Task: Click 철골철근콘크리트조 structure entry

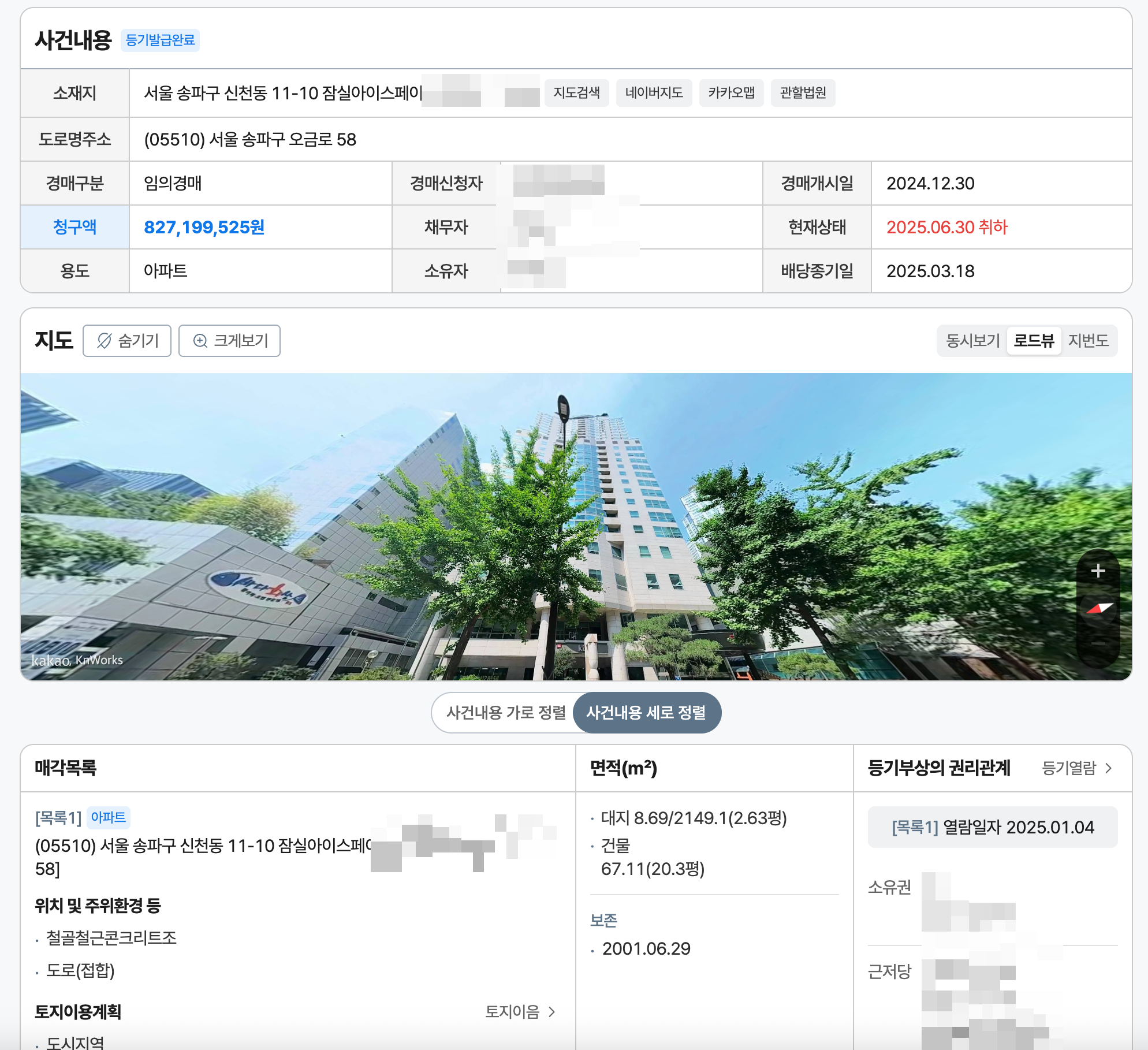Action: [111, 937]
